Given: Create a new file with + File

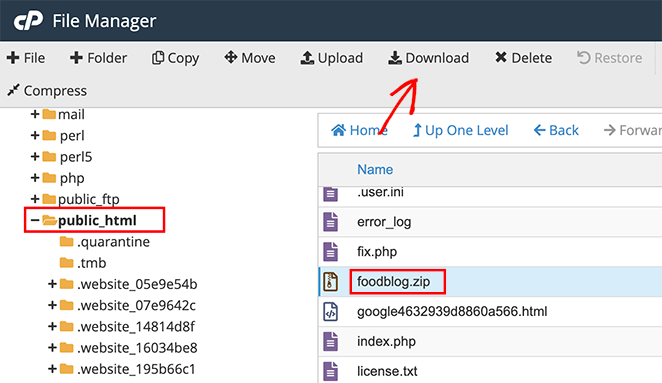Looking at the screenshot, I should click(26, 58).
